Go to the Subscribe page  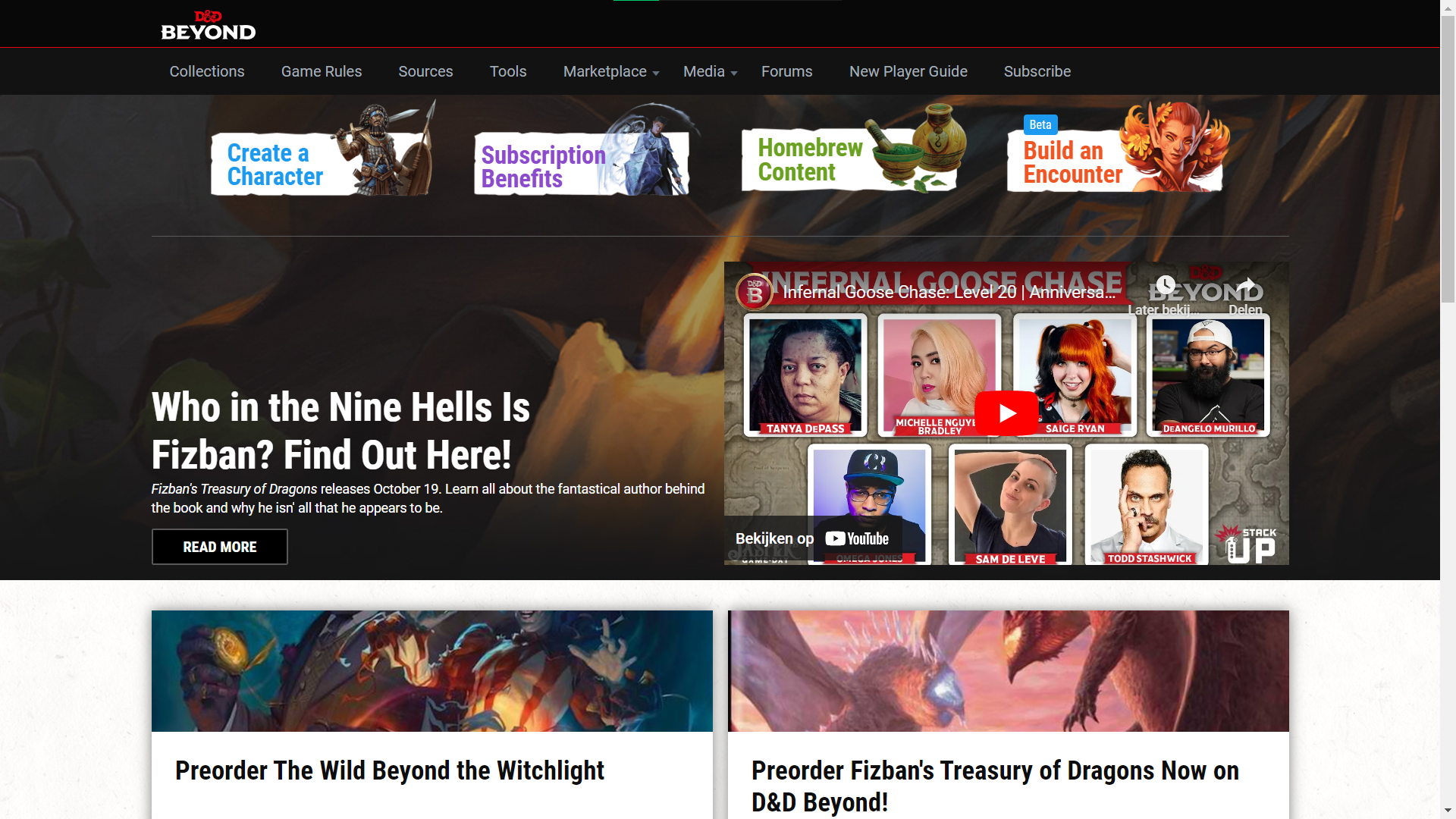click(1037, 71)
